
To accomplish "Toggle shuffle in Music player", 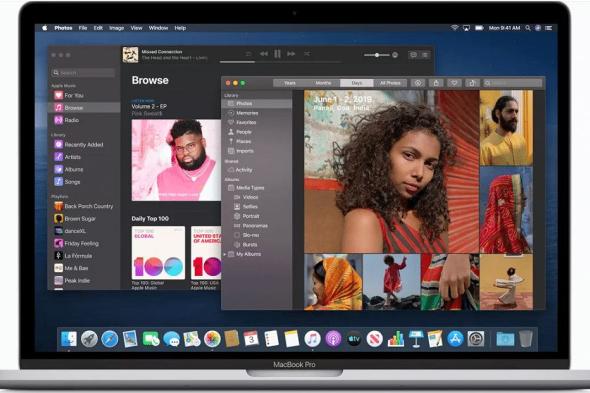I will coord(307,54).
